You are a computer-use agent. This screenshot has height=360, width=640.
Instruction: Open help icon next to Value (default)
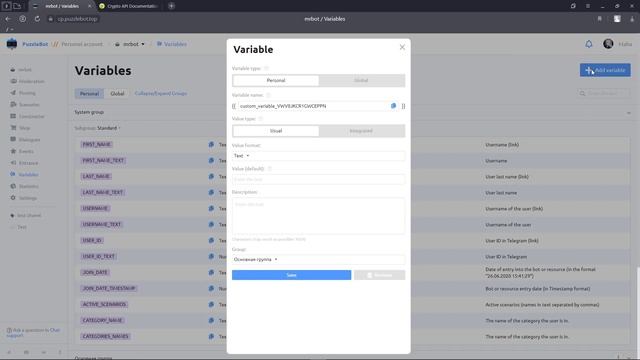[x=270, y=169]
